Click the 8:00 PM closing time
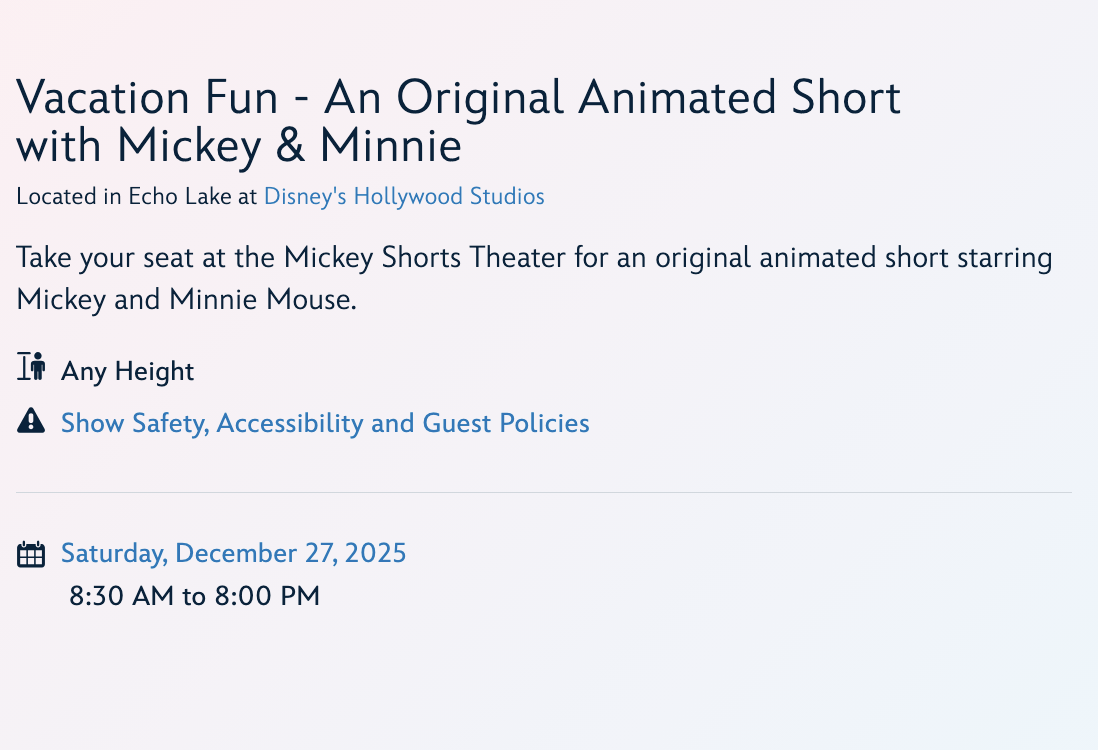Screen dimensions: 1098x750 click(x=267, y=597)
